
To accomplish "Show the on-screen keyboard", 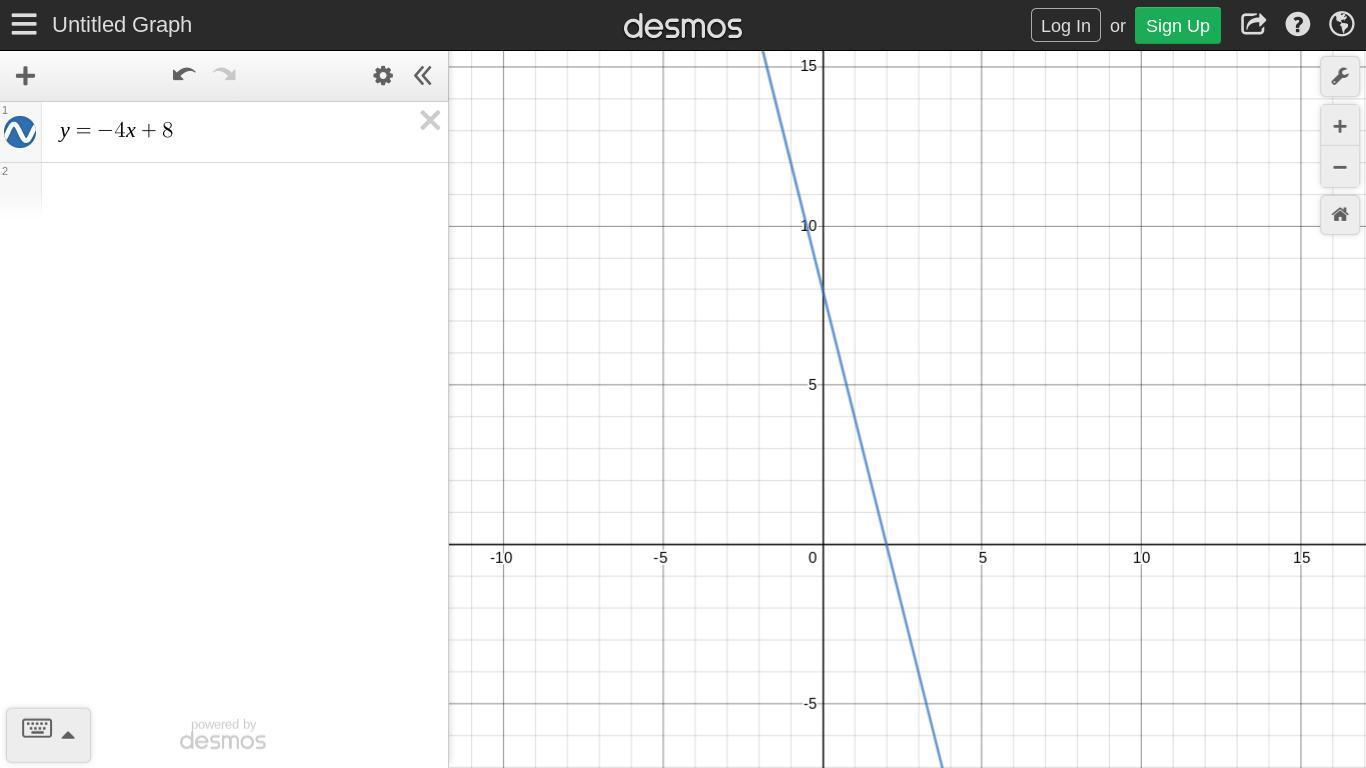I will tap(37, 728).
